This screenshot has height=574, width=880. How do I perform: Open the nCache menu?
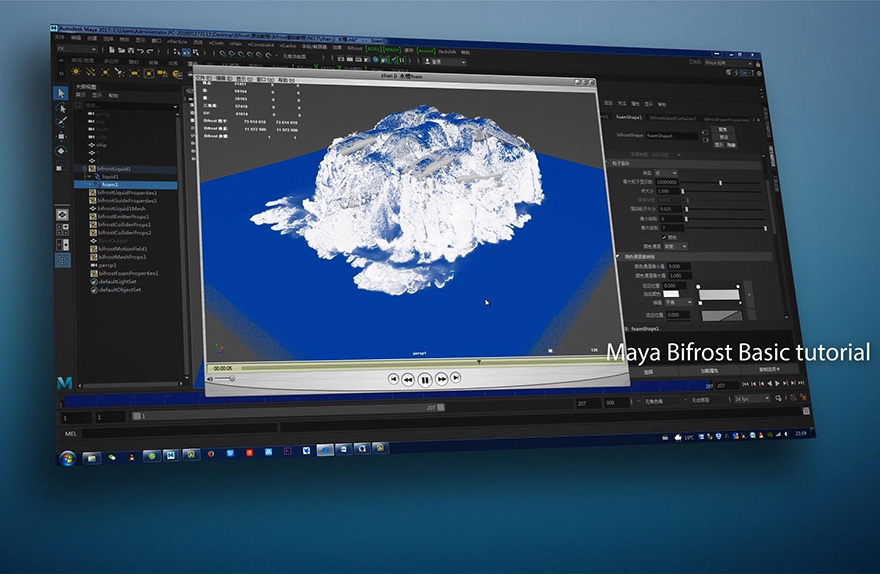tap(288, 45)
